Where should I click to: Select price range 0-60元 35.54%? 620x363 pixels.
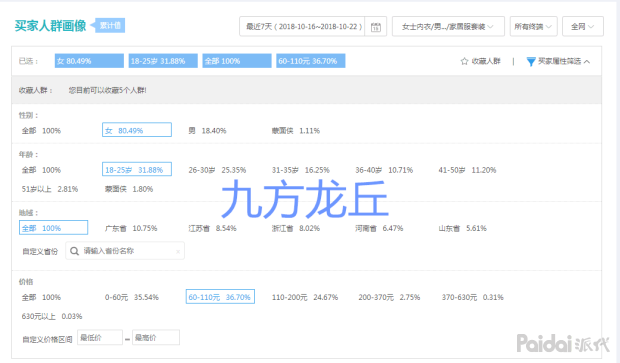tap(132, 297)
